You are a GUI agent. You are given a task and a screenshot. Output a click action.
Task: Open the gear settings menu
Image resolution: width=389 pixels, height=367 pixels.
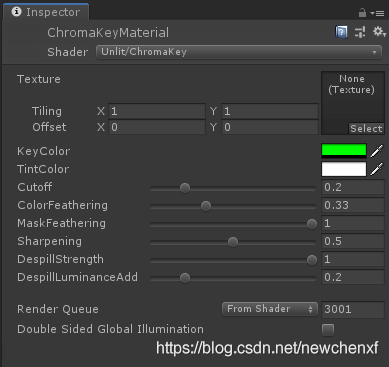tap(379, 32)
